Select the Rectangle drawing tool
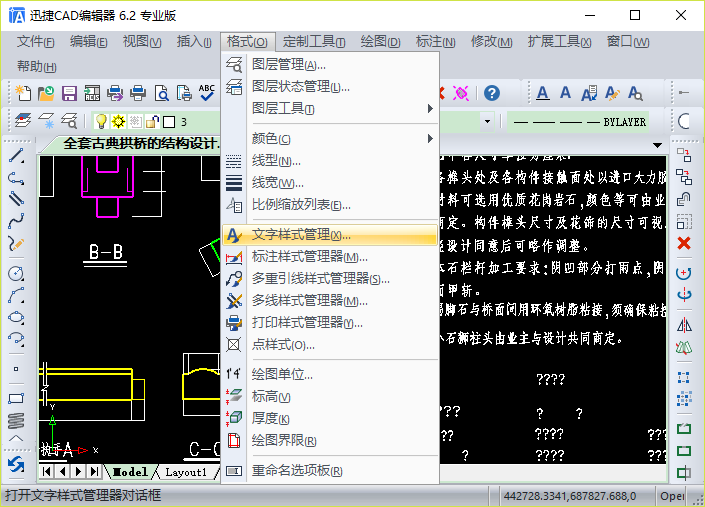Screen dimensions: 705x507 point(16,398)
